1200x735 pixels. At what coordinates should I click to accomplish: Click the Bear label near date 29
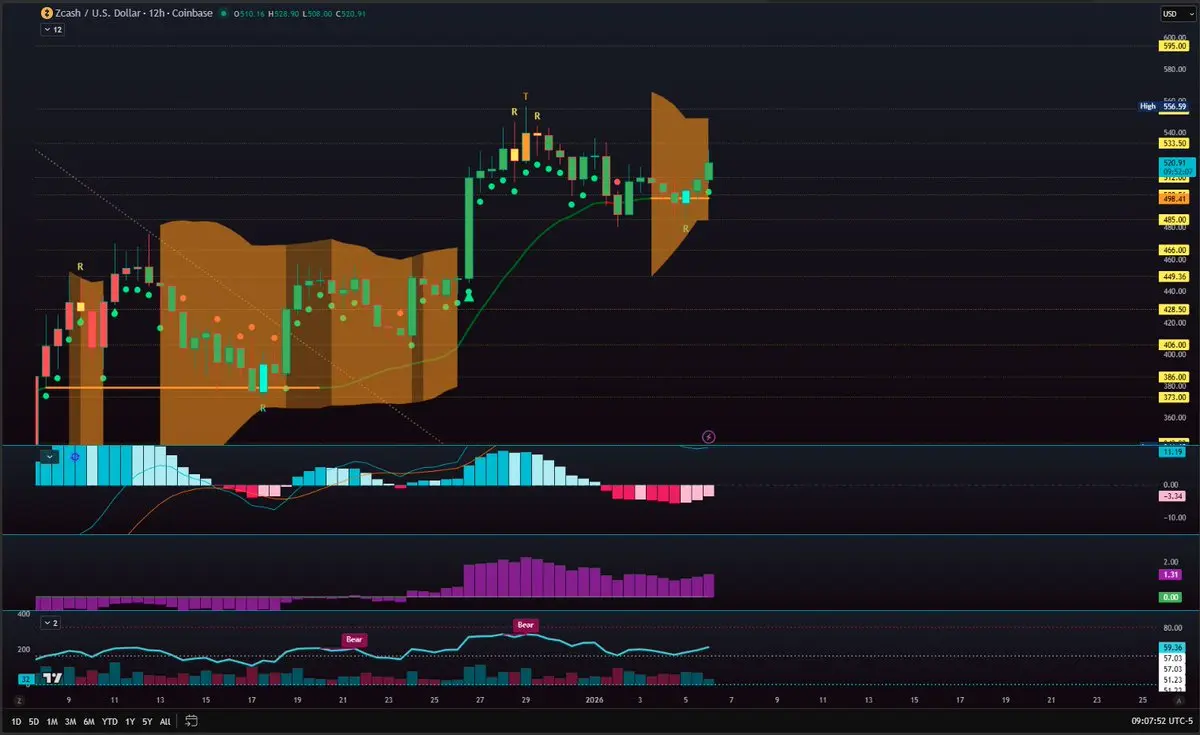pyautogui.click(x=526, y=625)
